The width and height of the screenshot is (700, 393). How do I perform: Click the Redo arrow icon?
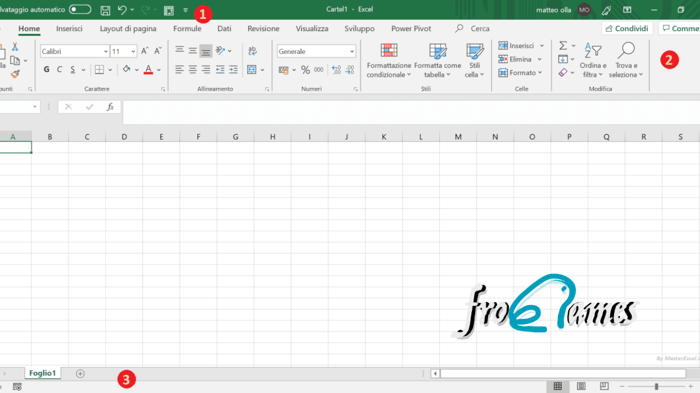[x=146, y=10]
